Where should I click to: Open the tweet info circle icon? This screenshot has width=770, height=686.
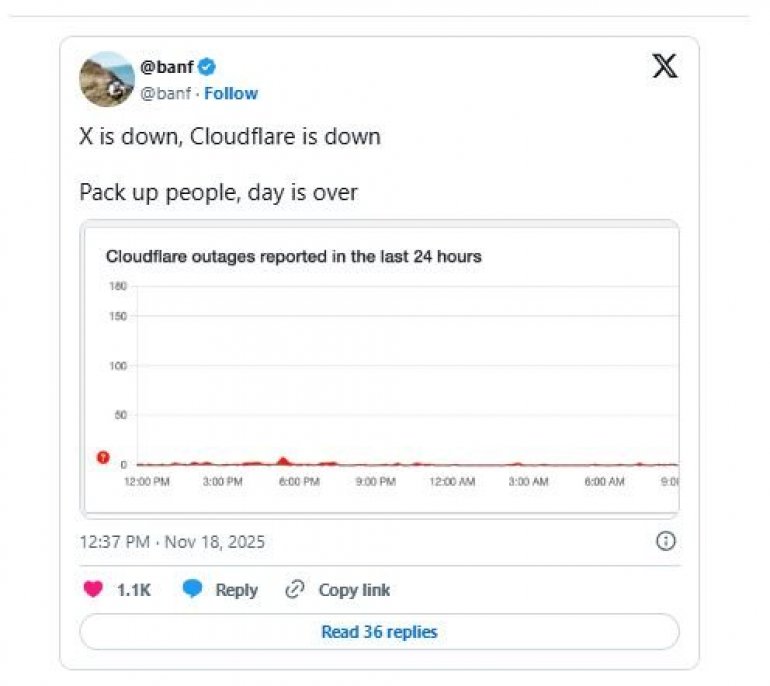[x=665, y=541]
